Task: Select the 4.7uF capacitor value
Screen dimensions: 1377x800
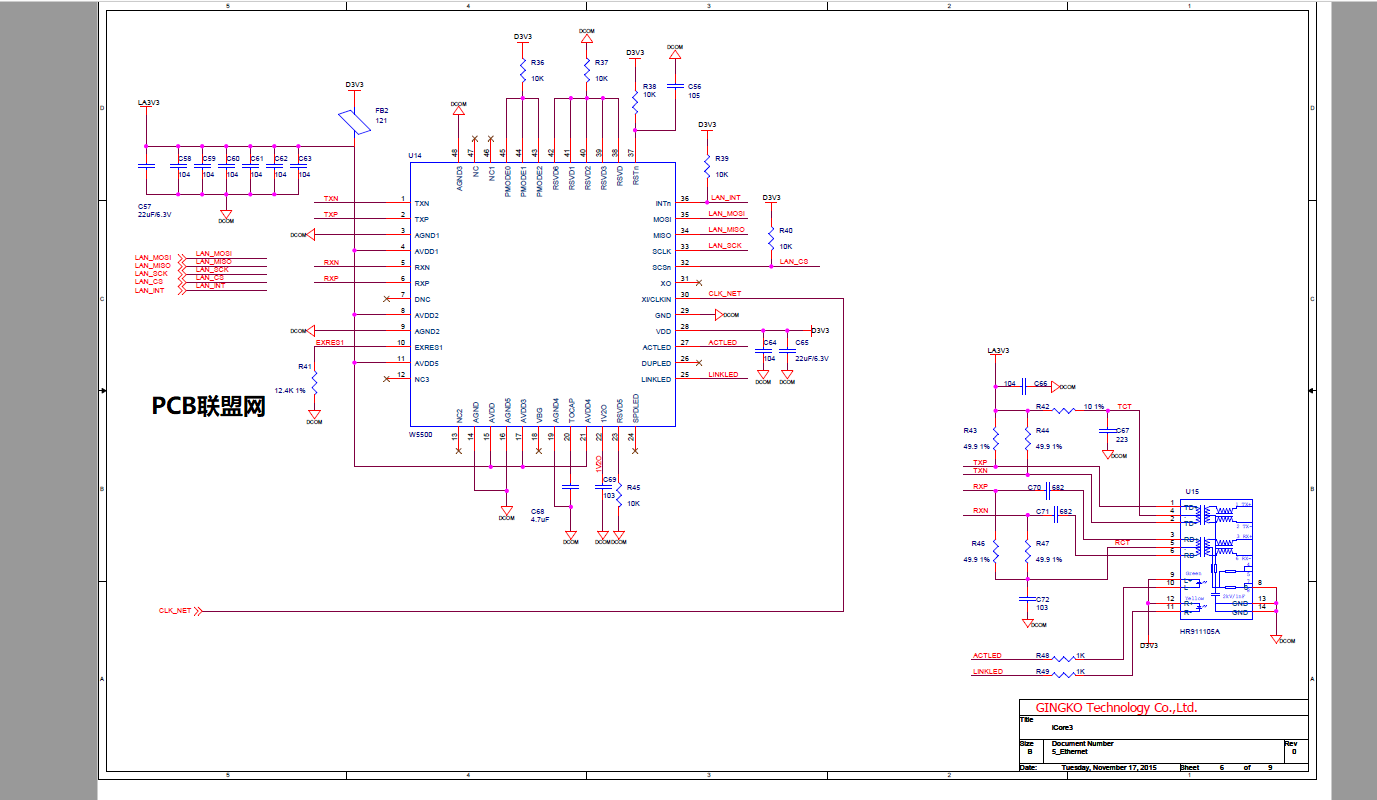Action: click(540, 520)
